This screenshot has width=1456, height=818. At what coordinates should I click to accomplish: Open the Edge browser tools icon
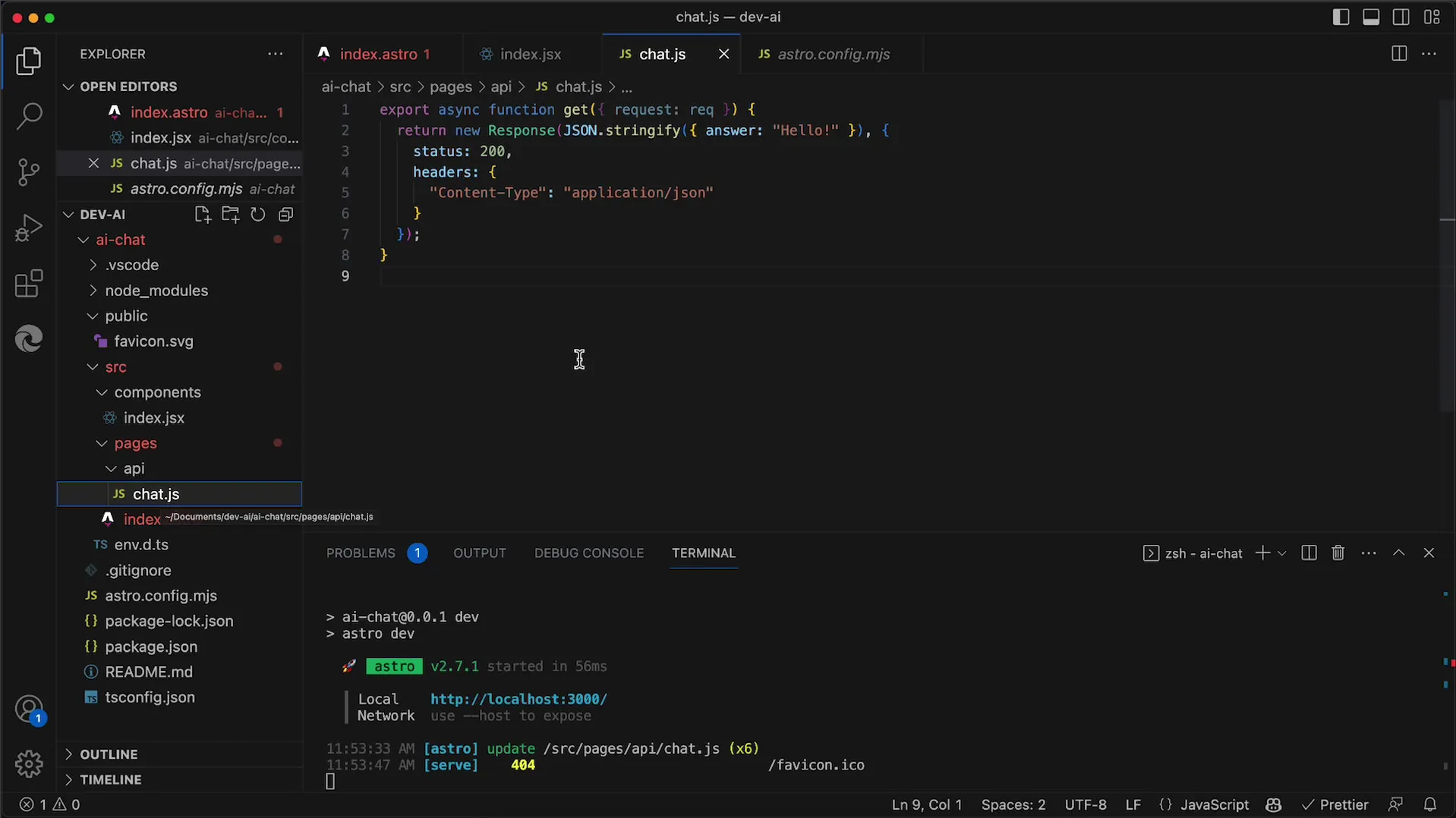(x=29, y=338)
